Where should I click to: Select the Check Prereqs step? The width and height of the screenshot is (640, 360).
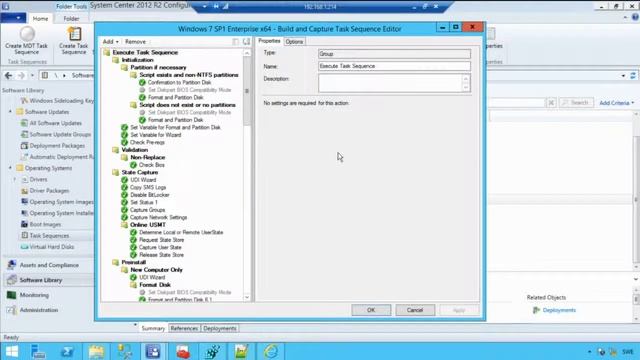(147, 142)
